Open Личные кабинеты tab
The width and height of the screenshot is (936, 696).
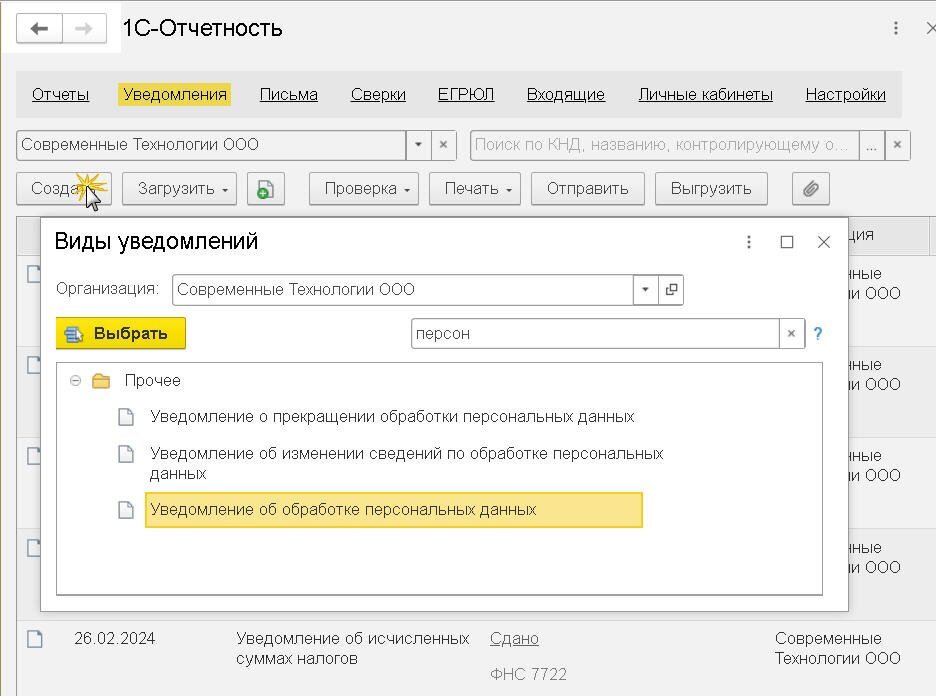point(705,94)
